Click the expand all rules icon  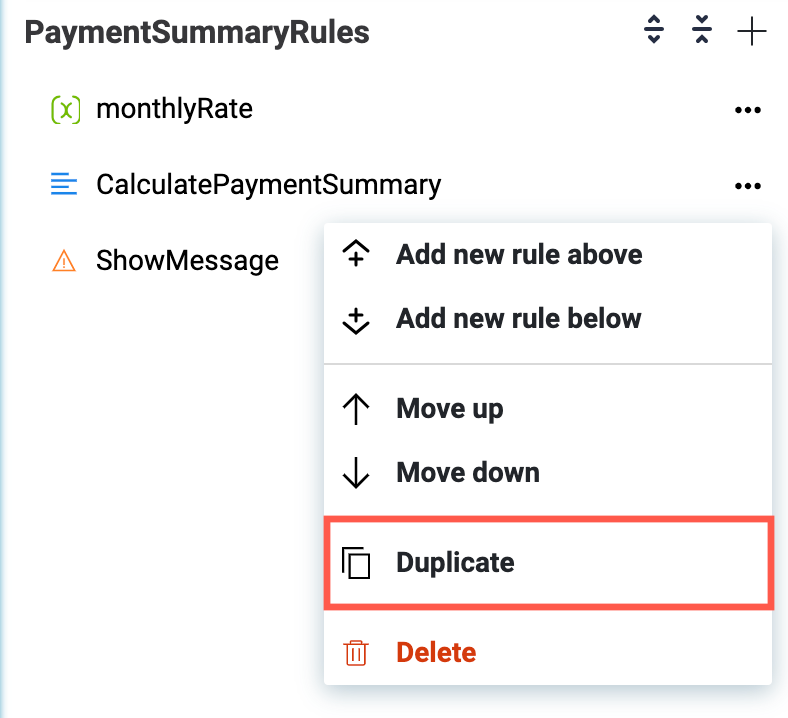(x=654, y=32)
